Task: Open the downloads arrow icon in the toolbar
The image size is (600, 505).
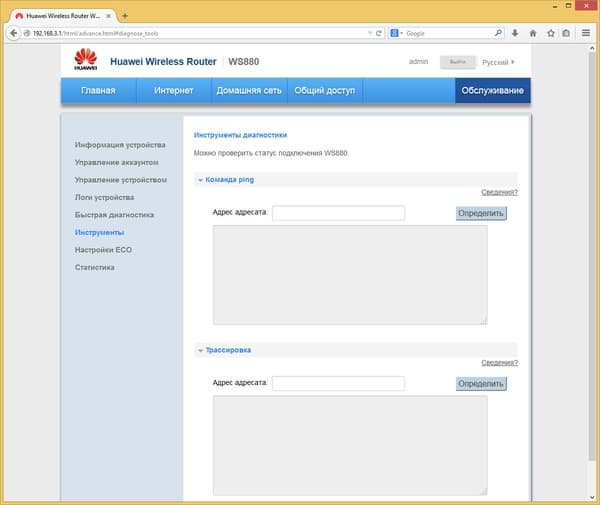Action: click(515, 33)
